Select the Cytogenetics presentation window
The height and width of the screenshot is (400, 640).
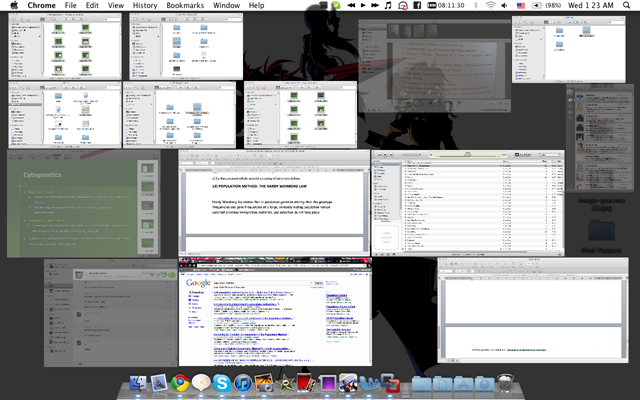pos(84,204)
